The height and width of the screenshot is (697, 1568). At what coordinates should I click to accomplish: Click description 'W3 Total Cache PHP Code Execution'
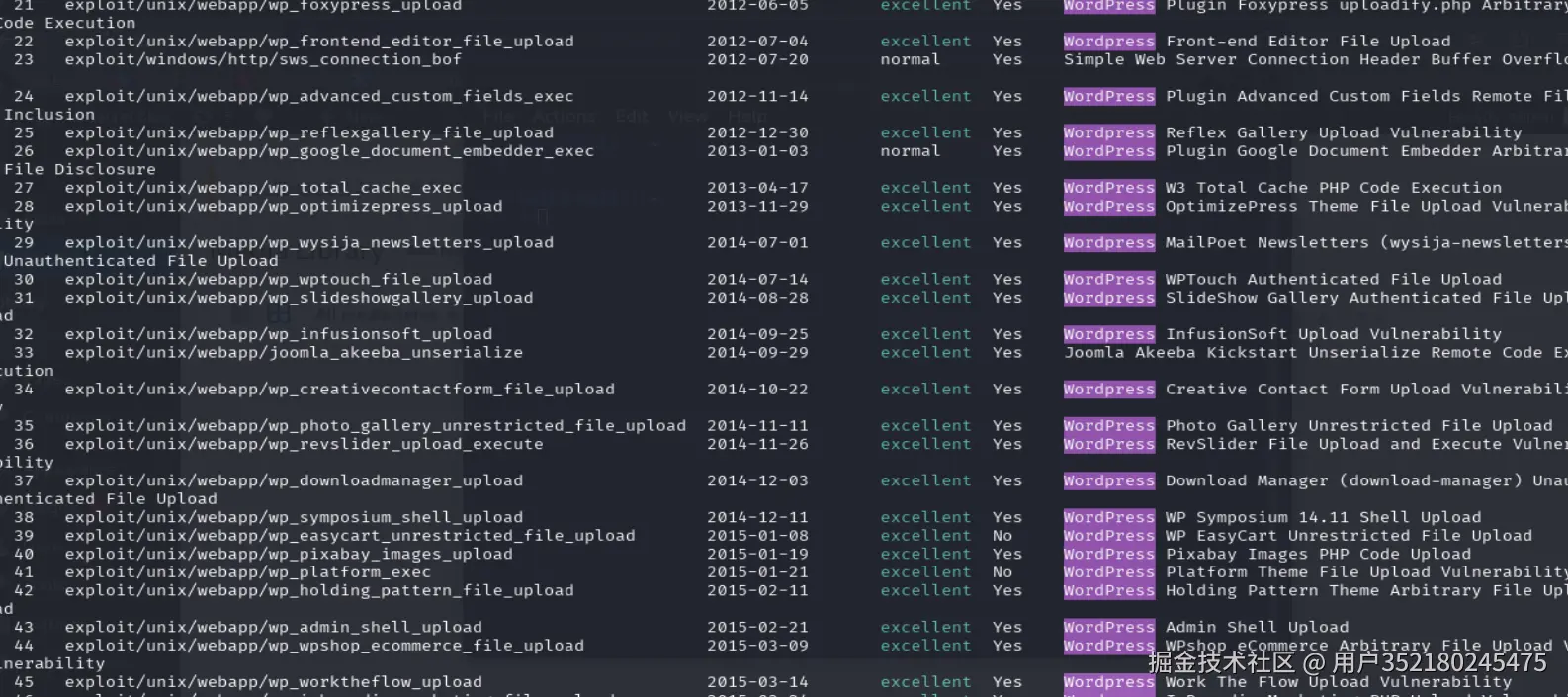(1334, 188)
